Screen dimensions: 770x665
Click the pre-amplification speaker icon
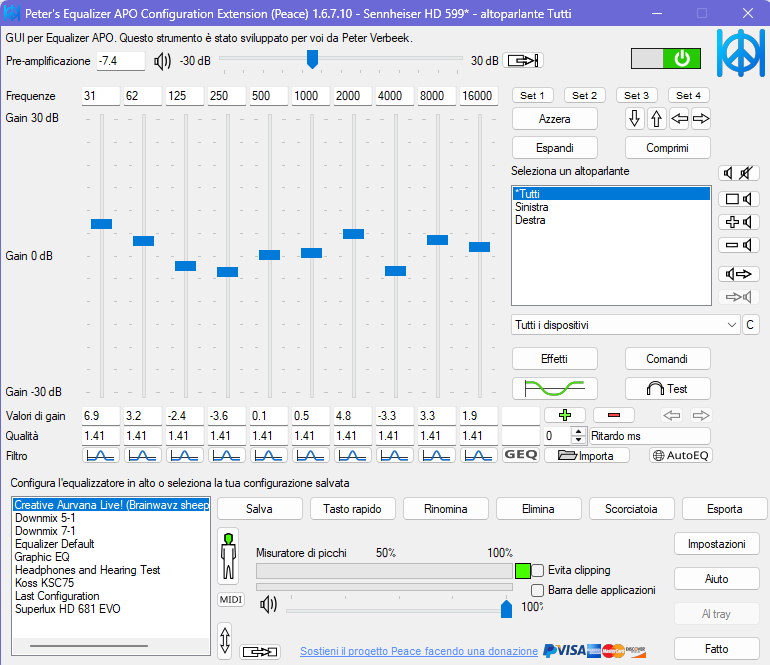coord(162,61)
